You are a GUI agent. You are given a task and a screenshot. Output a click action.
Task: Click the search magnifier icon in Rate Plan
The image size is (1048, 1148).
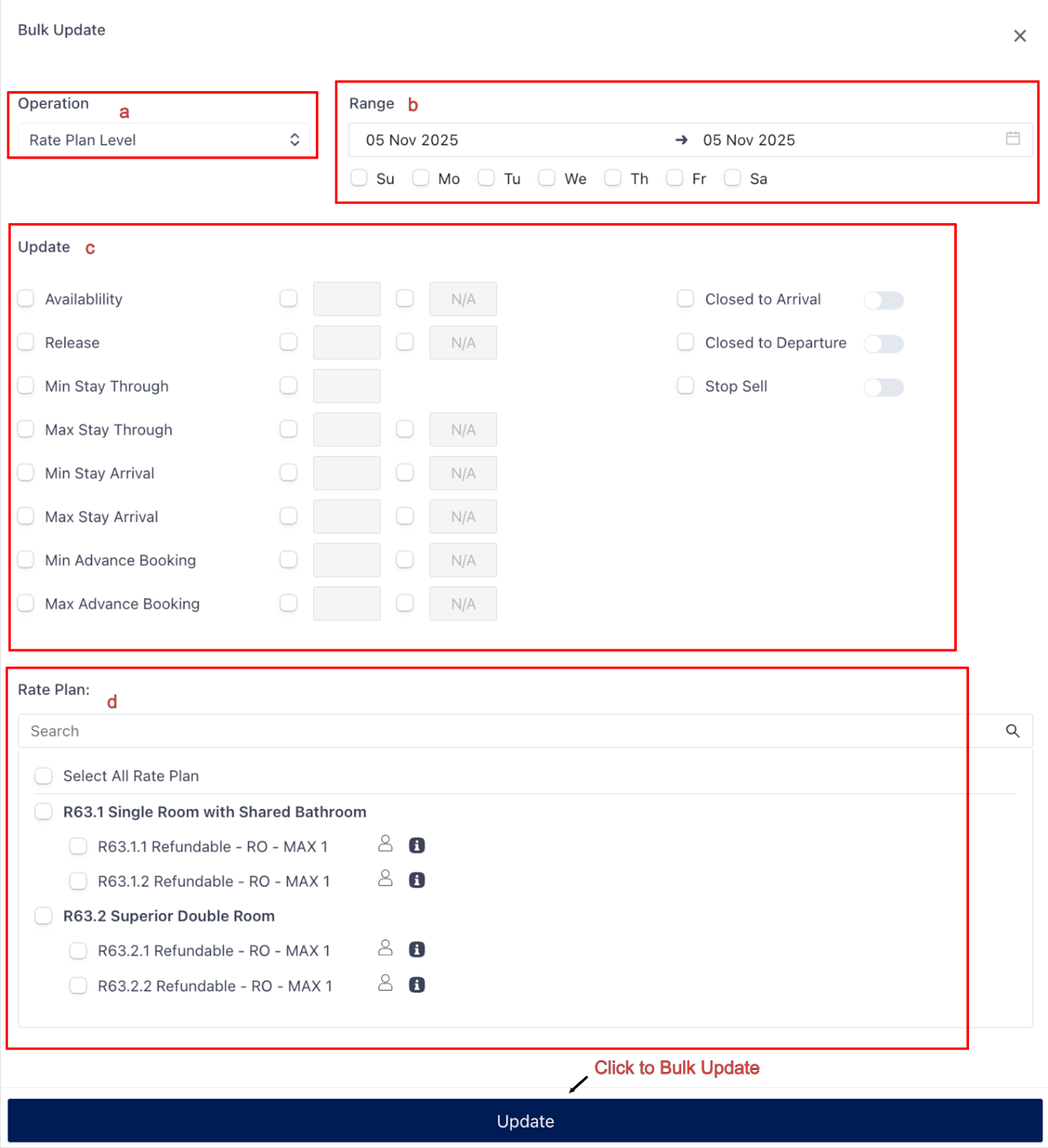coord(1012,731)
